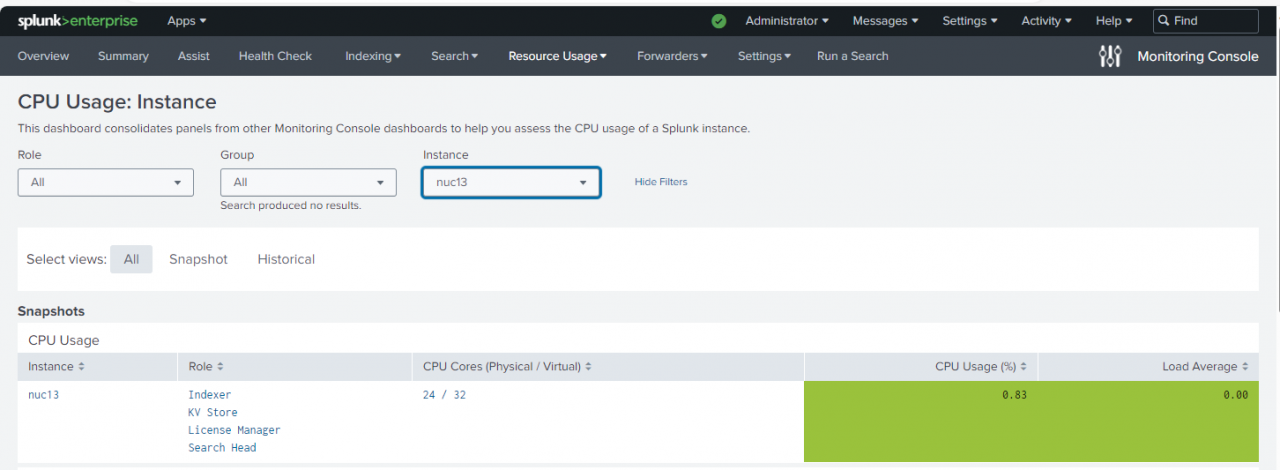The height and width of the screenshot is (470, 1280).
Task: Click the green health status check icon
Action: pos(719,21)
